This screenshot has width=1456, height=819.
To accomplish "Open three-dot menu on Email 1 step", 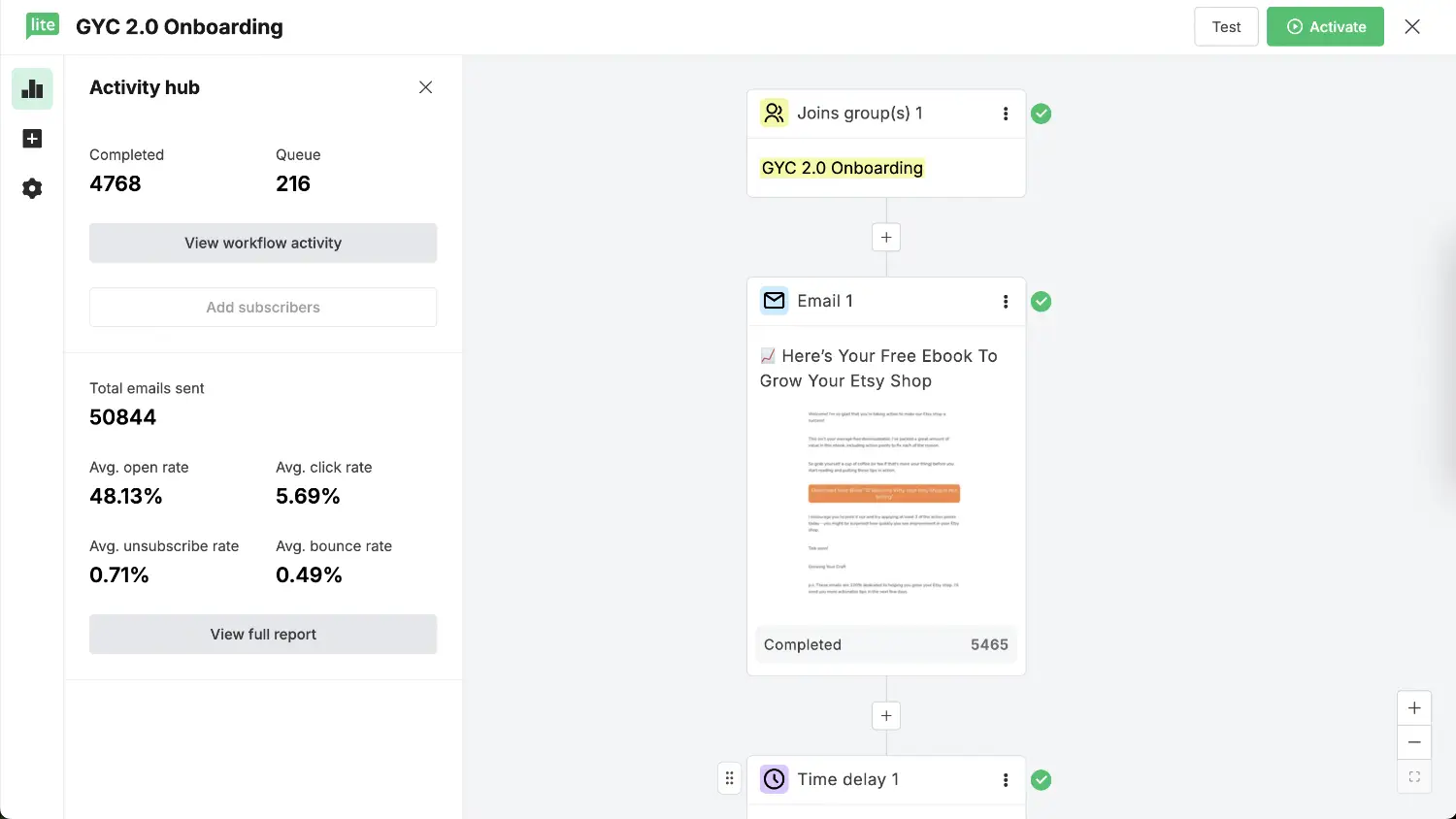I will 1006,302.
